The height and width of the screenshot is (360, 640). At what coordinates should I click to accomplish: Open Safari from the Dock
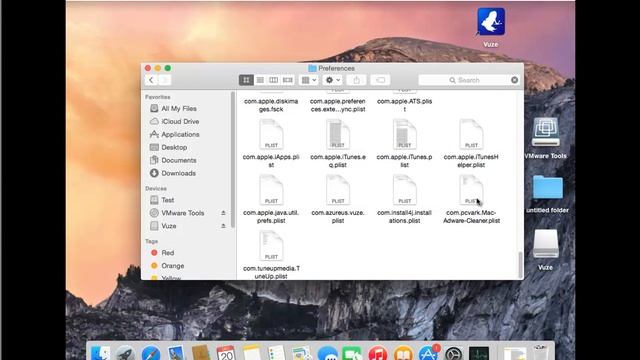pos(151,353)
